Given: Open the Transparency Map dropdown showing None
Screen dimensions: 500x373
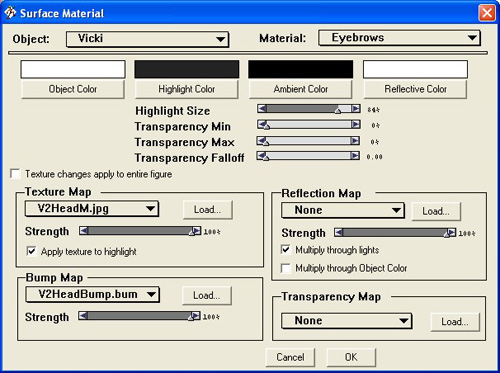Looking at the screenshot, I should [x=347, y=321].
